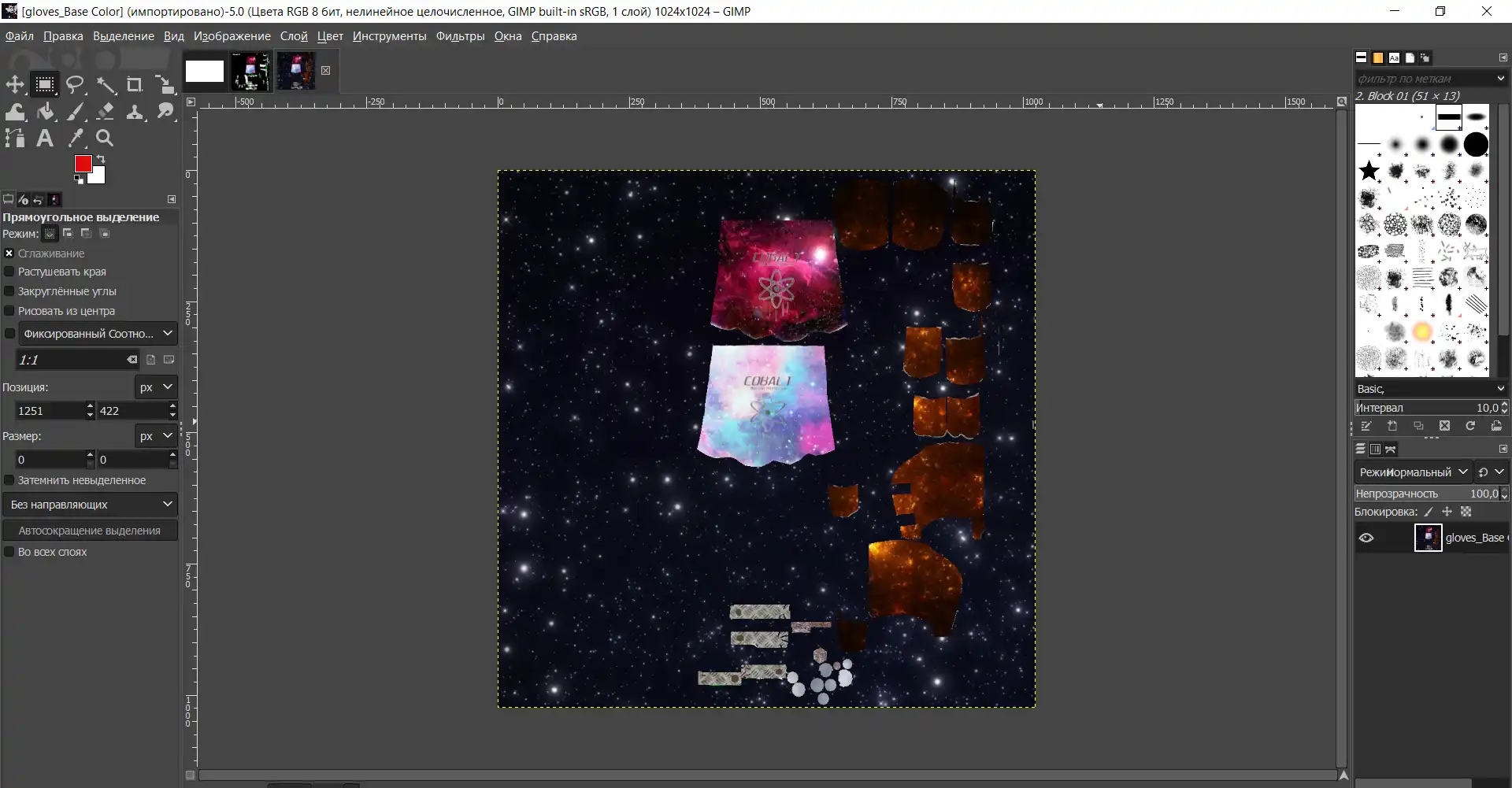Toggle the Сглаживание checkbox
The height and width of the screenshot is (788, 1512).
(x=9, y=253)
